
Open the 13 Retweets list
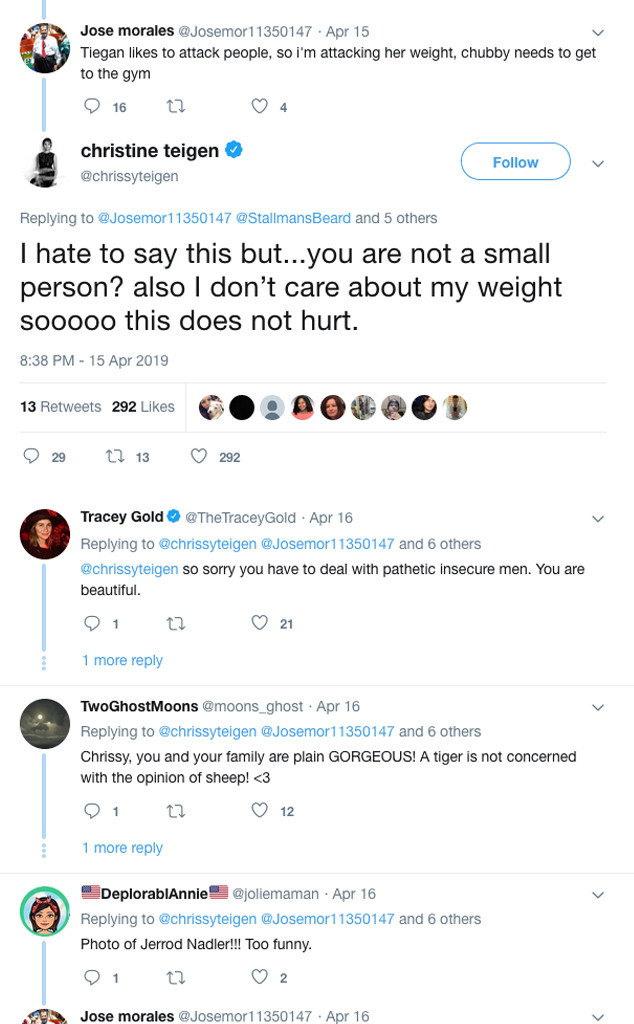(60, 407)
